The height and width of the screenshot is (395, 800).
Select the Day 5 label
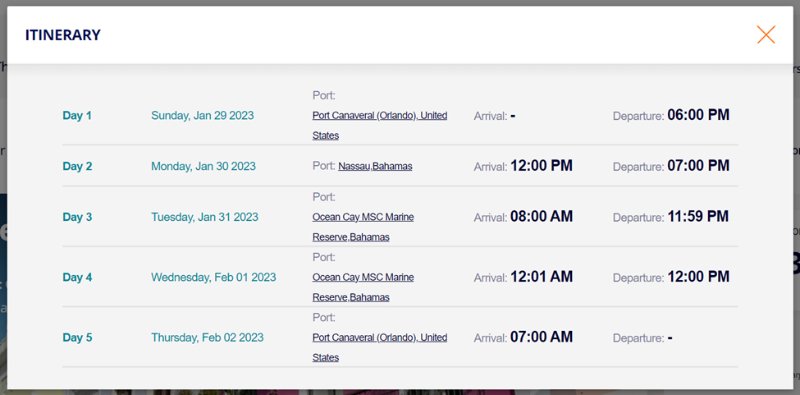click(78, 337)
